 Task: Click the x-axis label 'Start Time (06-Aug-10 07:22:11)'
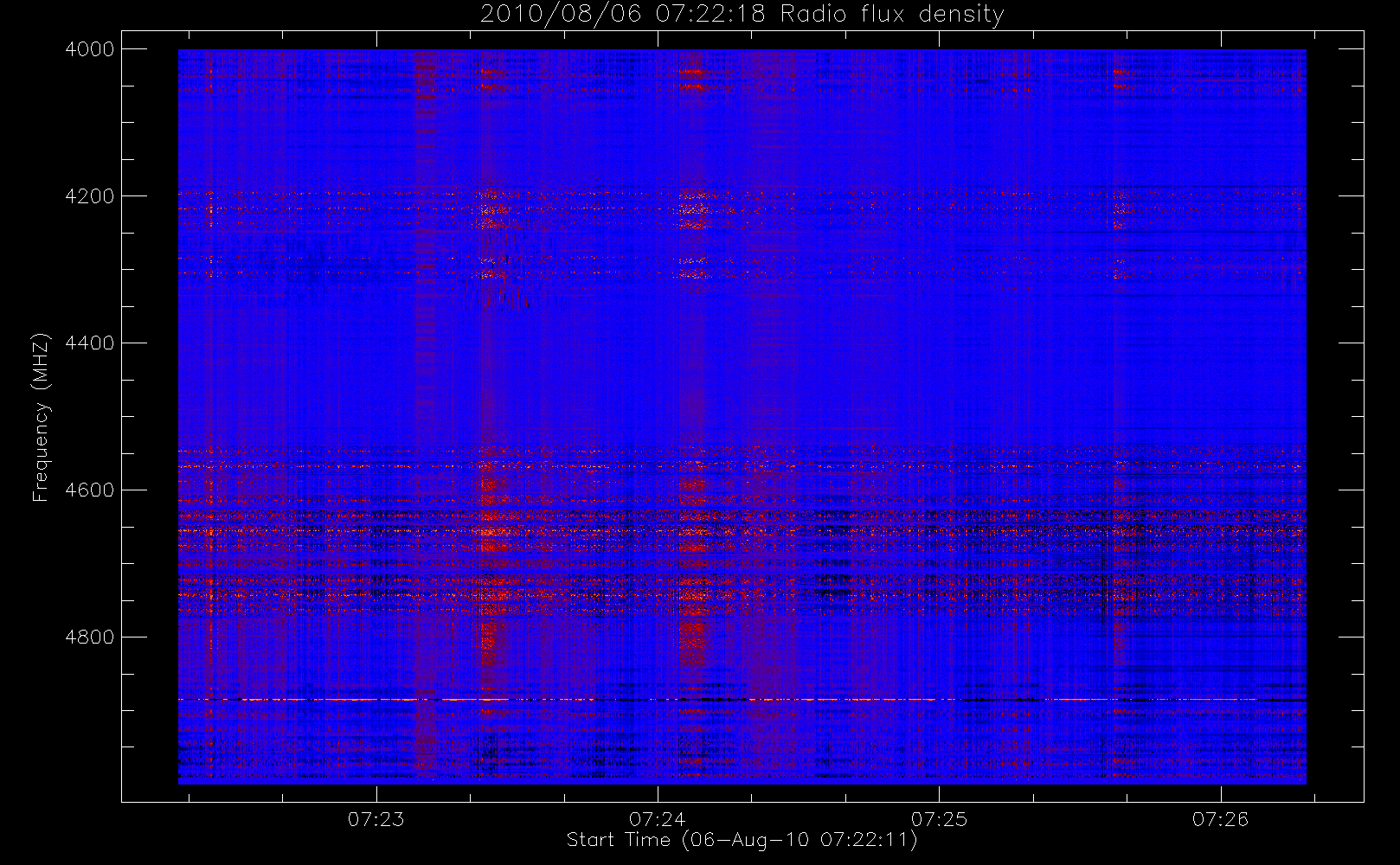[x=742, y=839]
